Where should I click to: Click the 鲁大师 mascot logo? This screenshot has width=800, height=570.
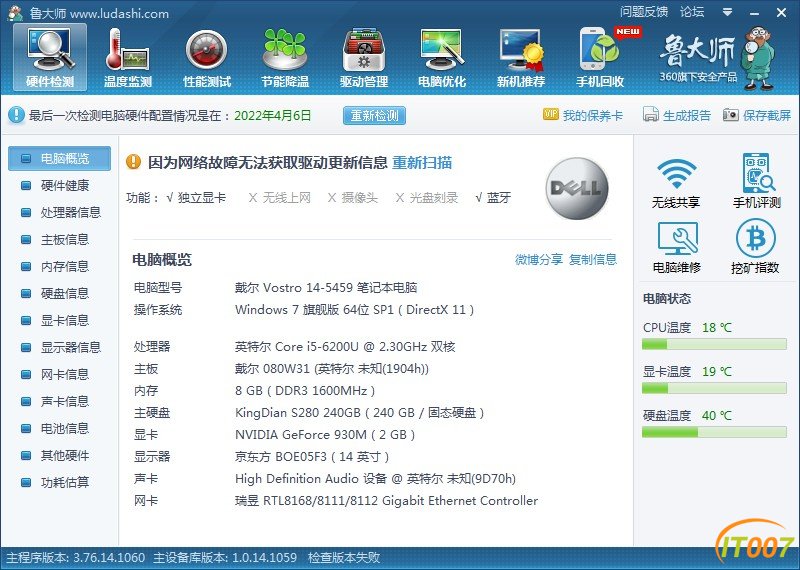pos(759,57)
